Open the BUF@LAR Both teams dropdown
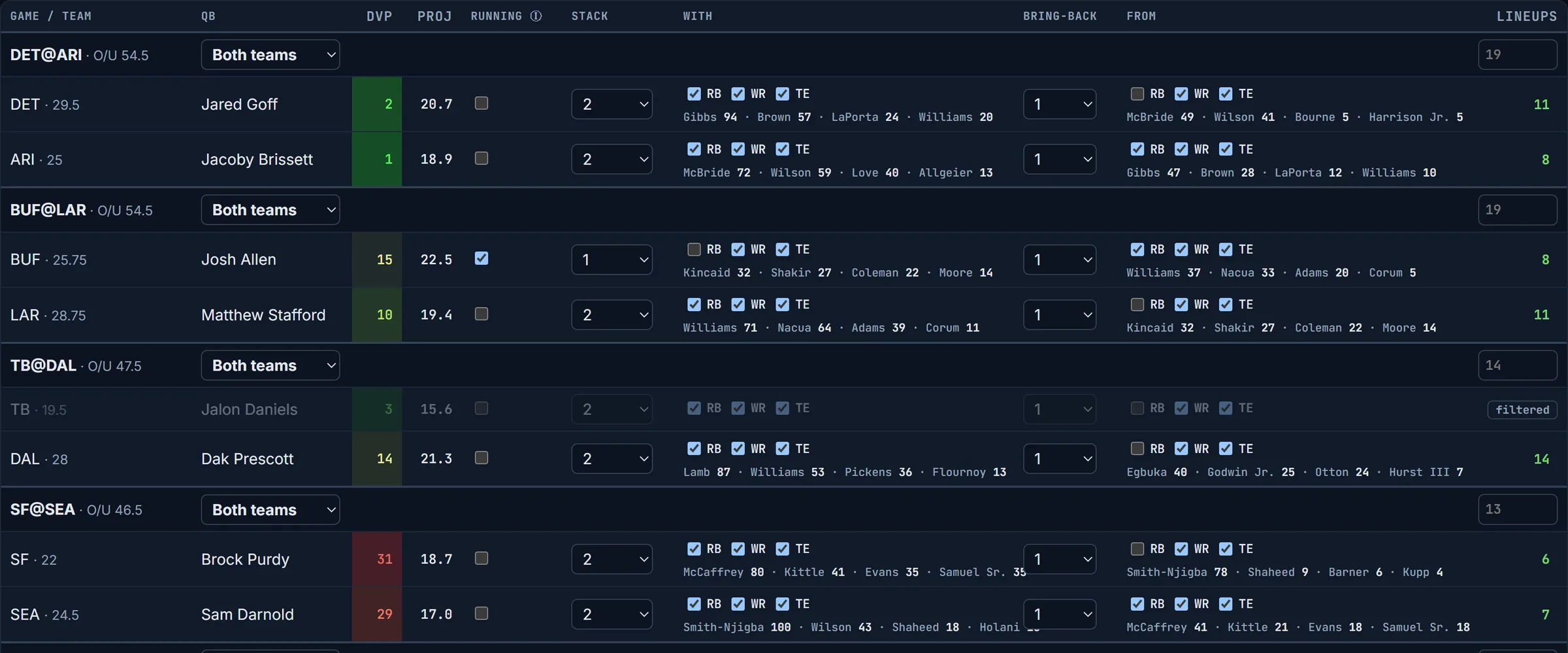The height and width of the screenshot is (653, 1568). [270, 210]
